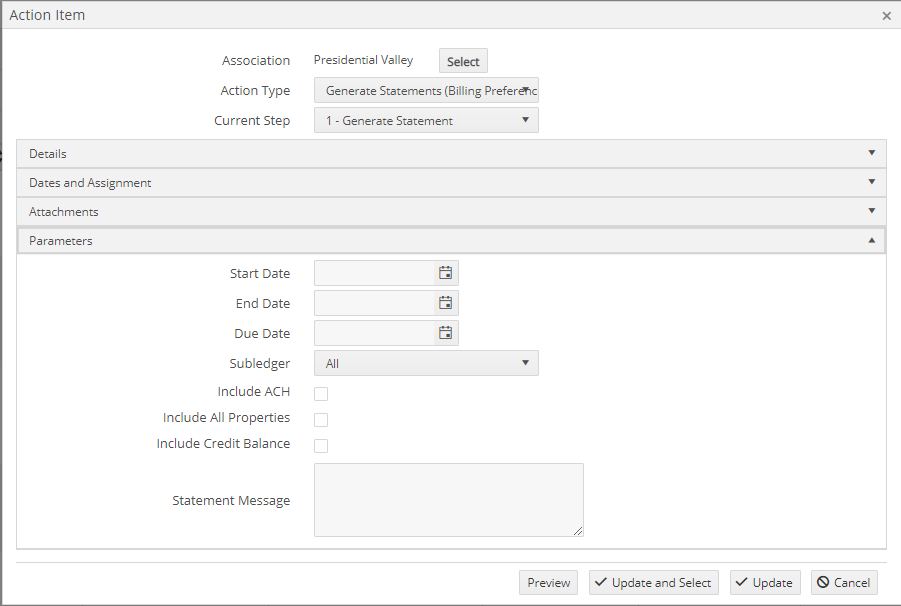Expand the Attachments panel header
Image resolution: width=901 pixels, height=606 pixels.
(x=451, y=211)
